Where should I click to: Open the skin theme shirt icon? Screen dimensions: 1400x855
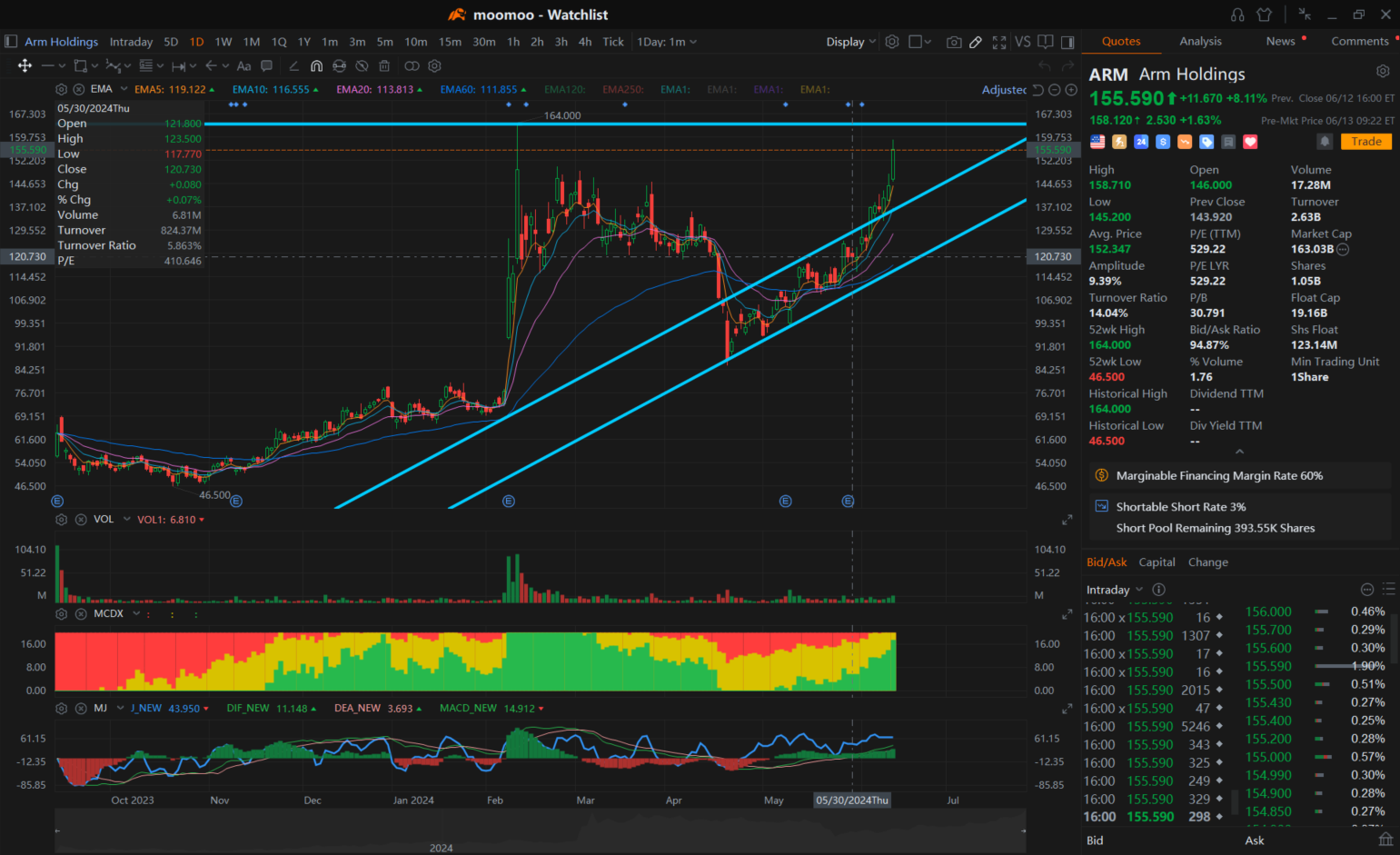(1264, 15)
